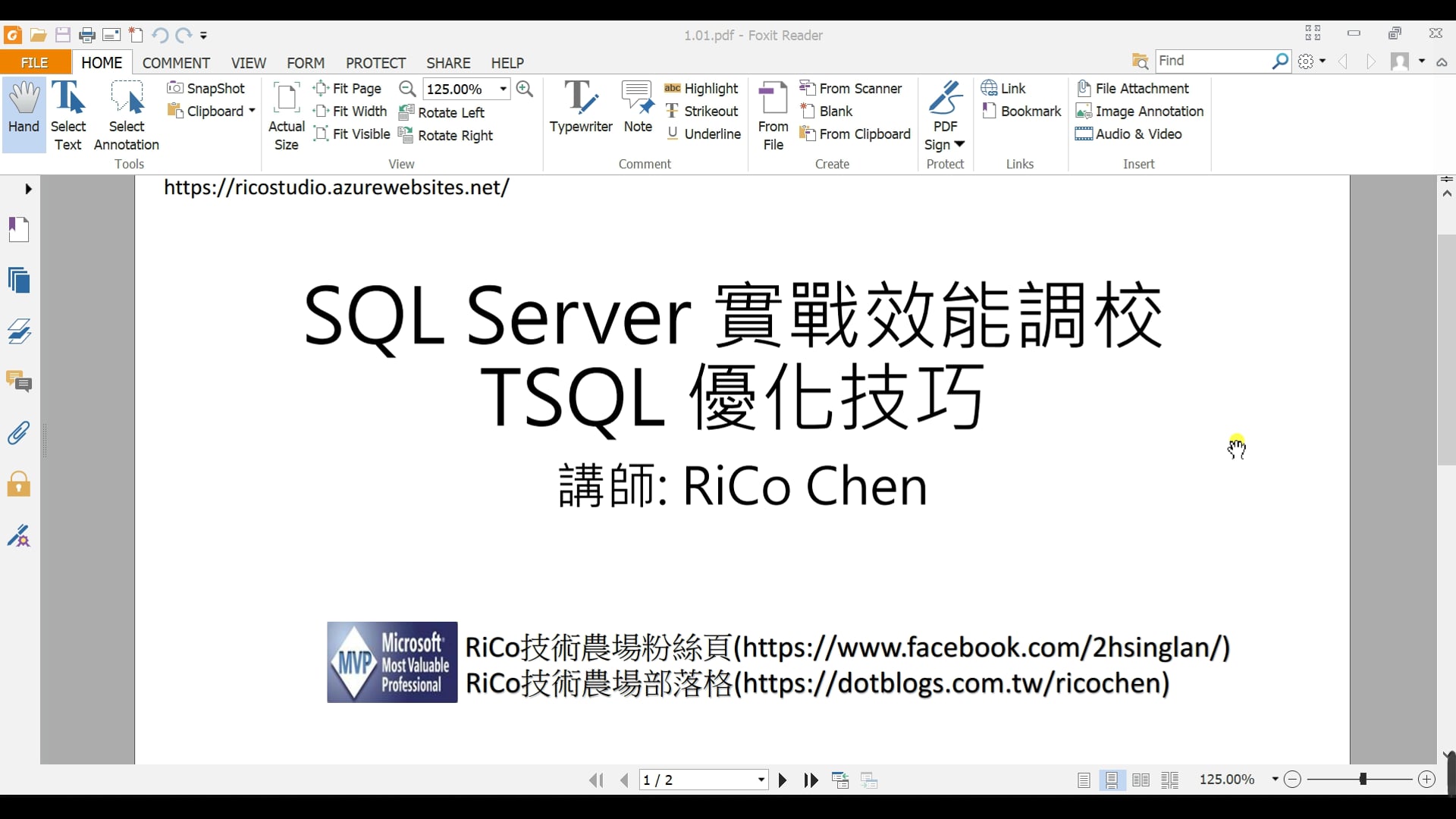
Task: Enable facing pages view mode
Action: click(1141, 780)
